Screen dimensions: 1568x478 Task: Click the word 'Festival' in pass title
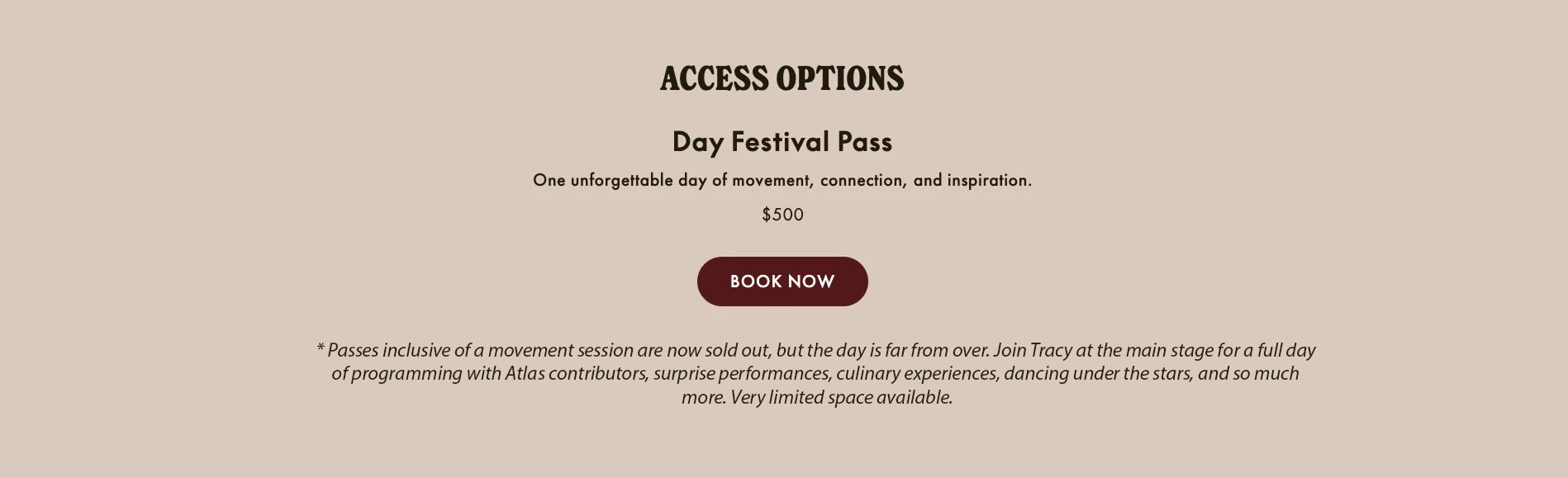point(780,141)
